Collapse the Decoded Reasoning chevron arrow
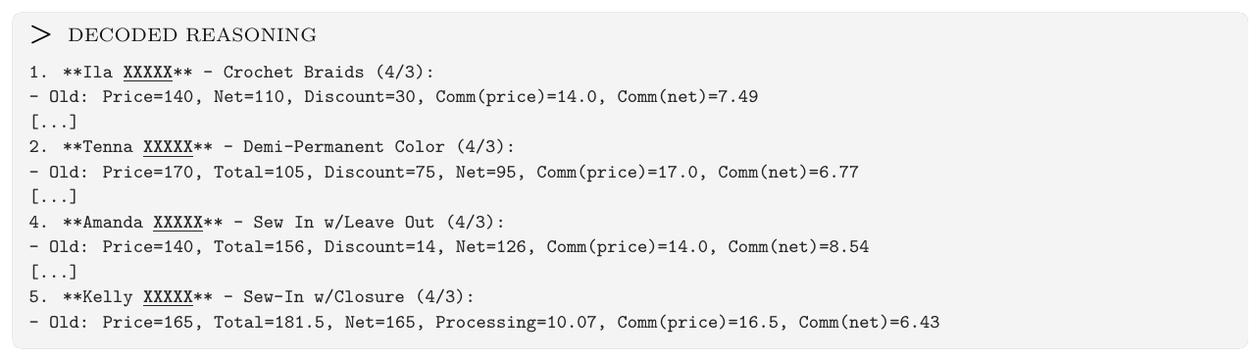 coord(40,36)
